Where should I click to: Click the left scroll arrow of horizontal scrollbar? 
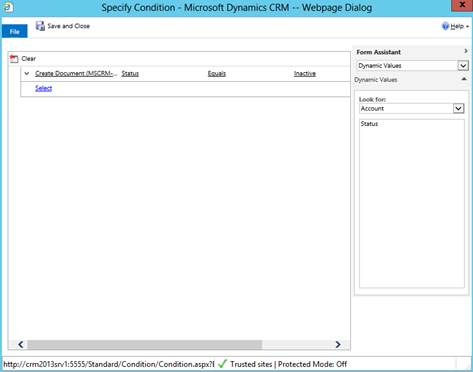pyautogui.click(x=21, y=344)
